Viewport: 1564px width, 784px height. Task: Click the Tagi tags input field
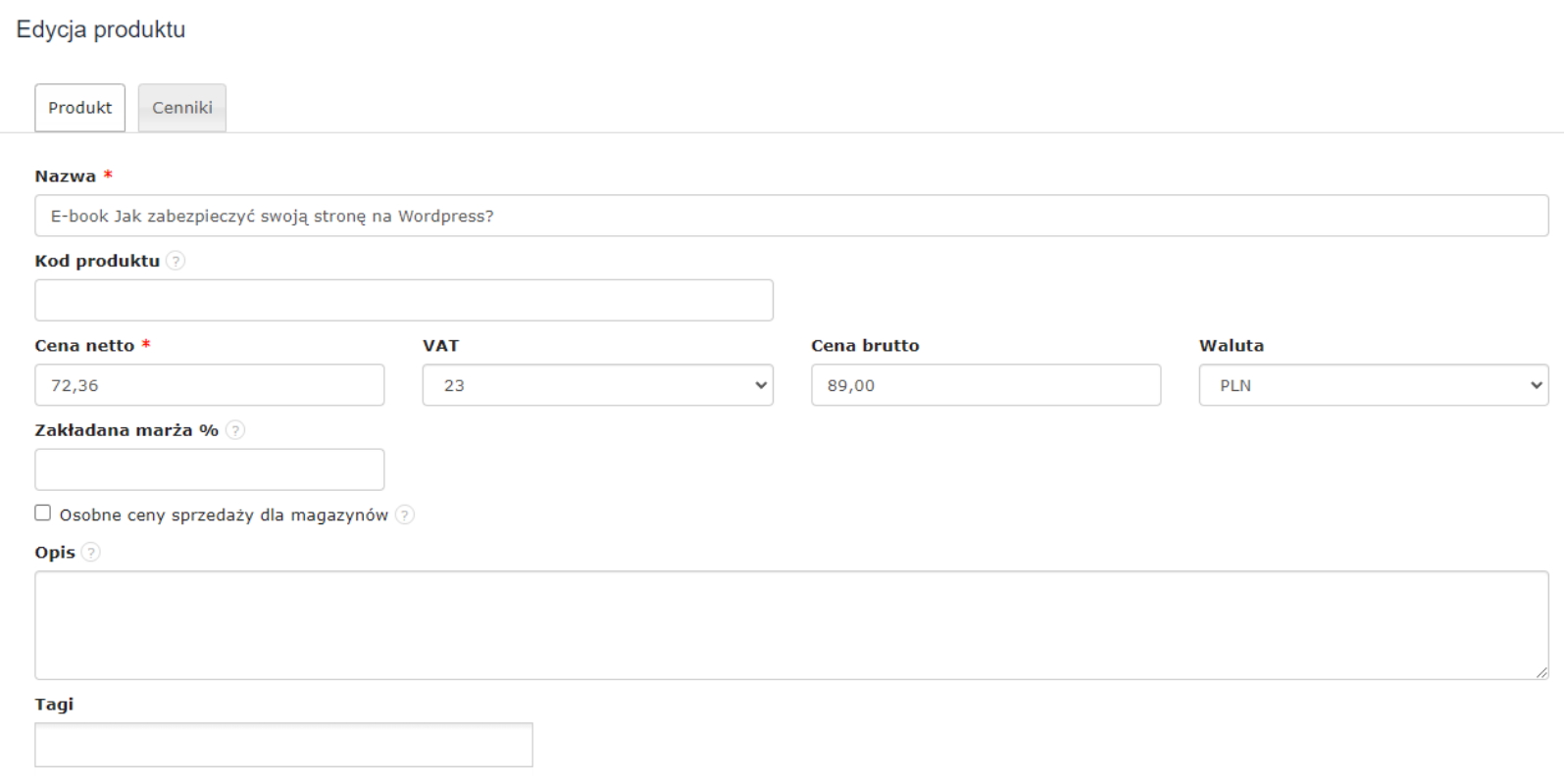(x=283, y=745)
